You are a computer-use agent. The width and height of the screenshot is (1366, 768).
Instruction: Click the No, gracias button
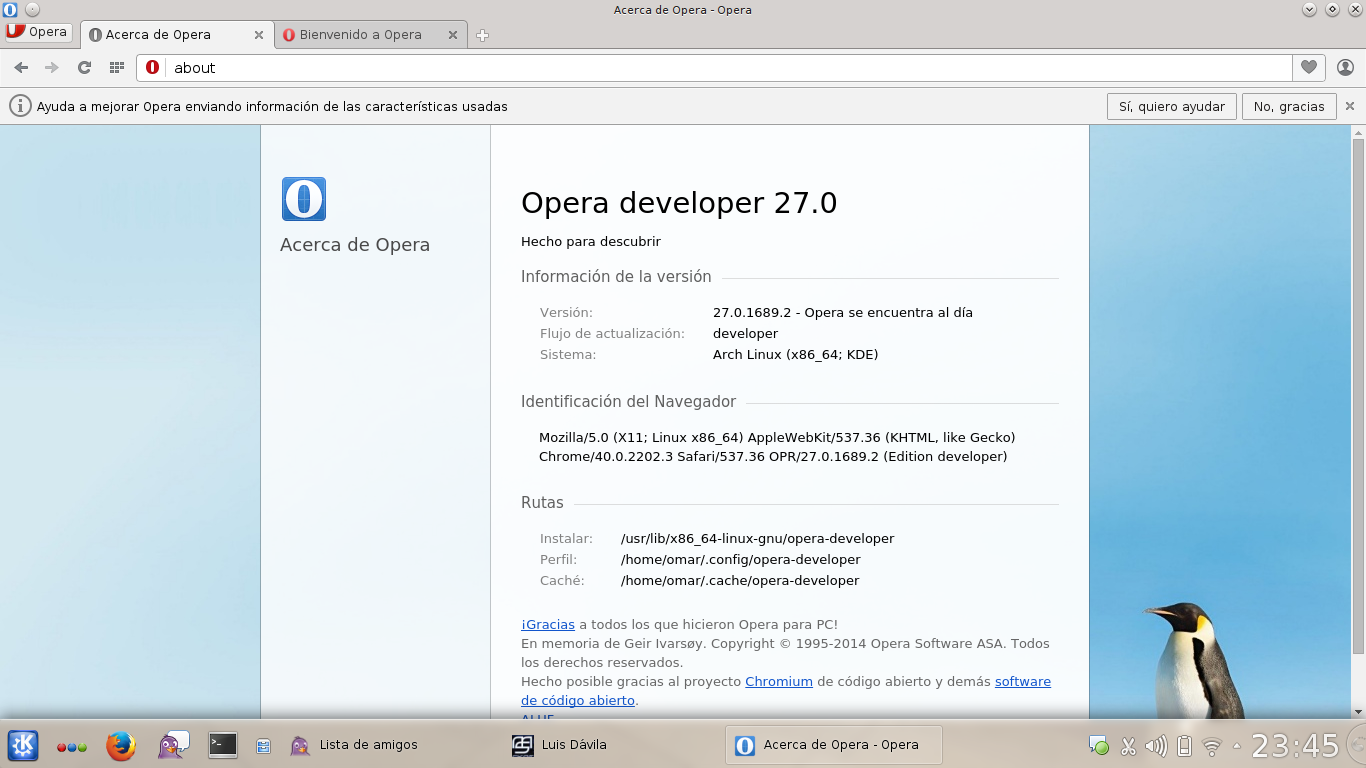(x=1289, y=106)
